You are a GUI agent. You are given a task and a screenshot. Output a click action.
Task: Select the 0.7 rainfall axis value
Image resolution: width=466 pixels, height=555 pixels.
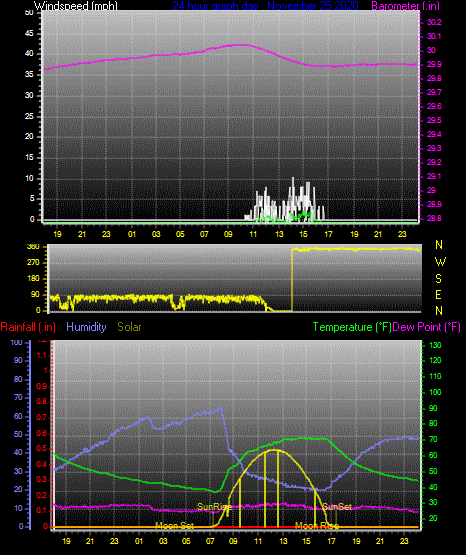pyautogui.click(x=42, y=417)
